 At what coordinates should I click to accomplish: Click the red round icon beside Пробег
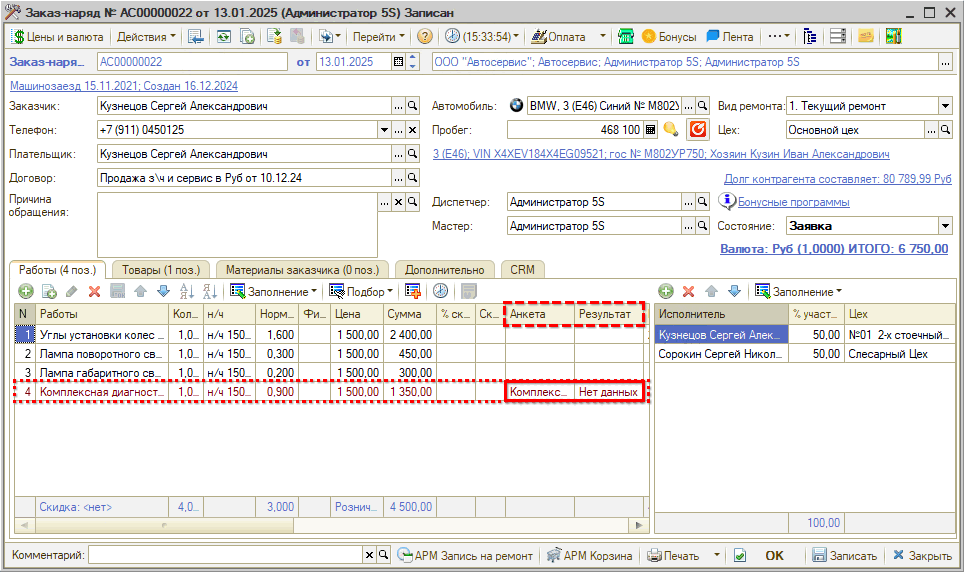698,130
